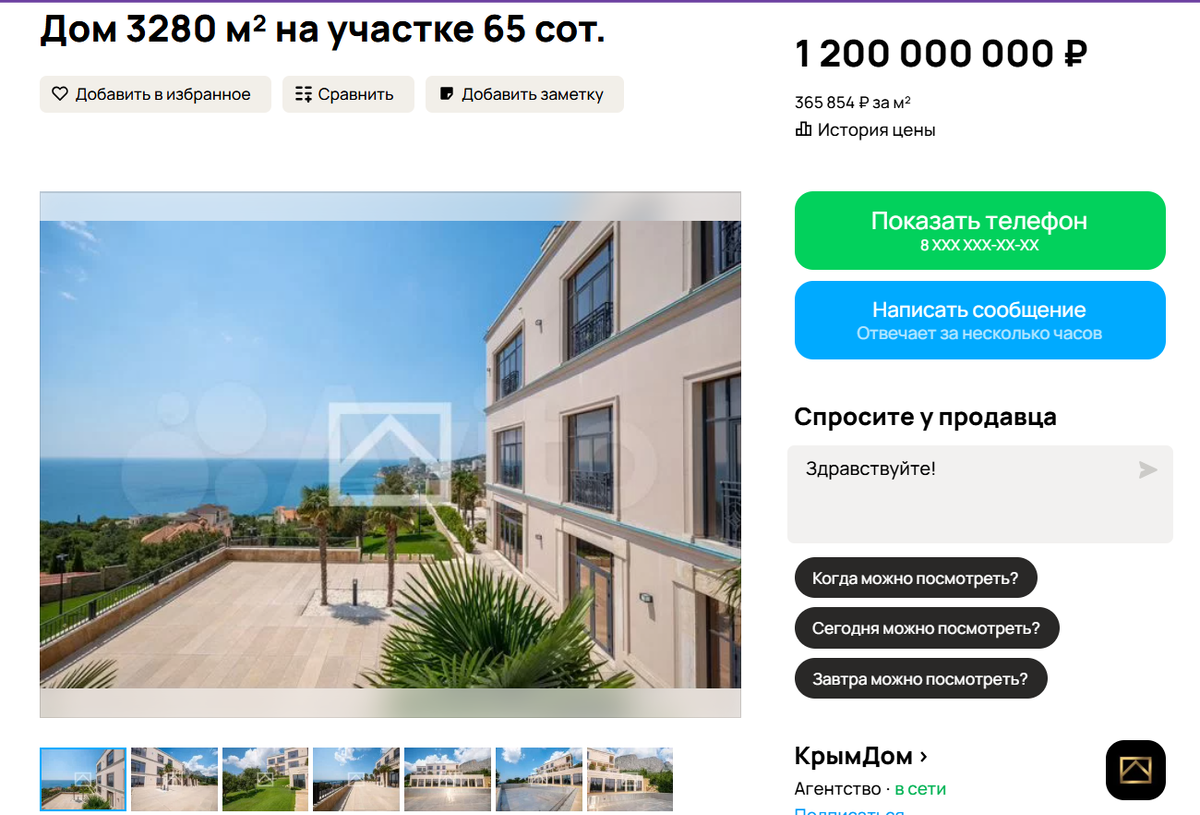Click the note icon in Добавить заметку
The image size is (1200, 815).
coord(447,94)
